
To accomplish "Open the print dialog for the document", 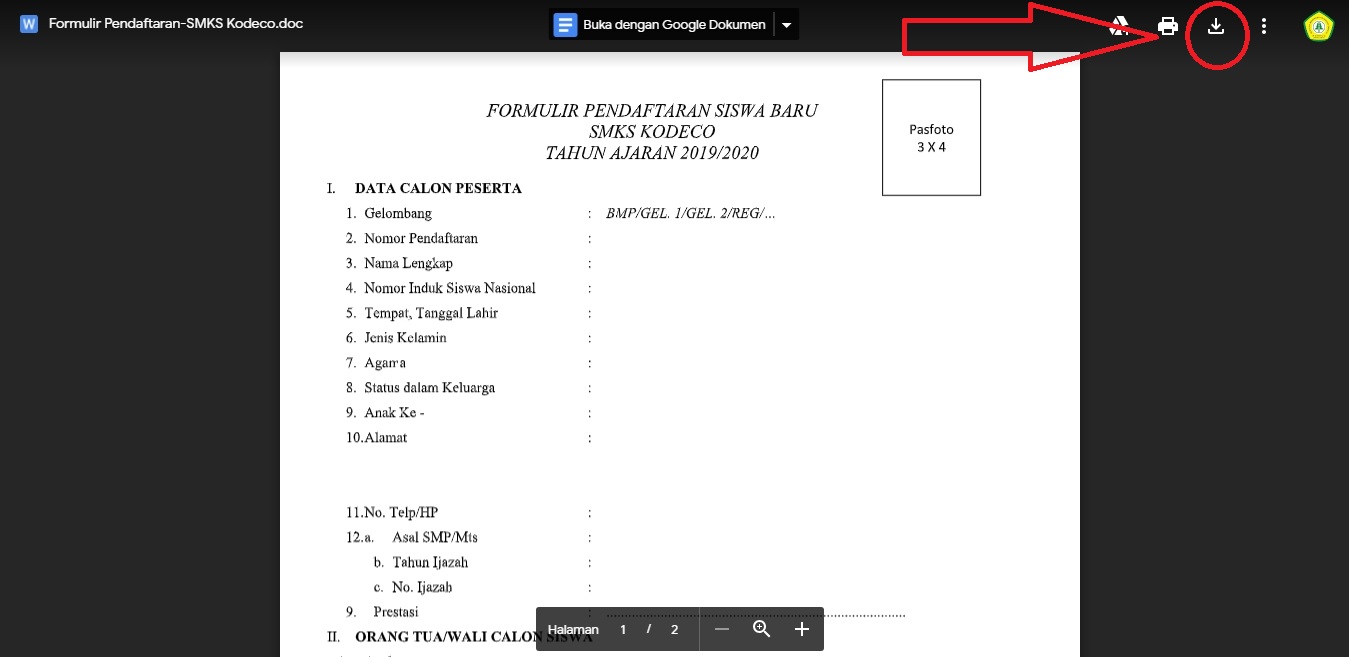I will tap(1168, 26).
